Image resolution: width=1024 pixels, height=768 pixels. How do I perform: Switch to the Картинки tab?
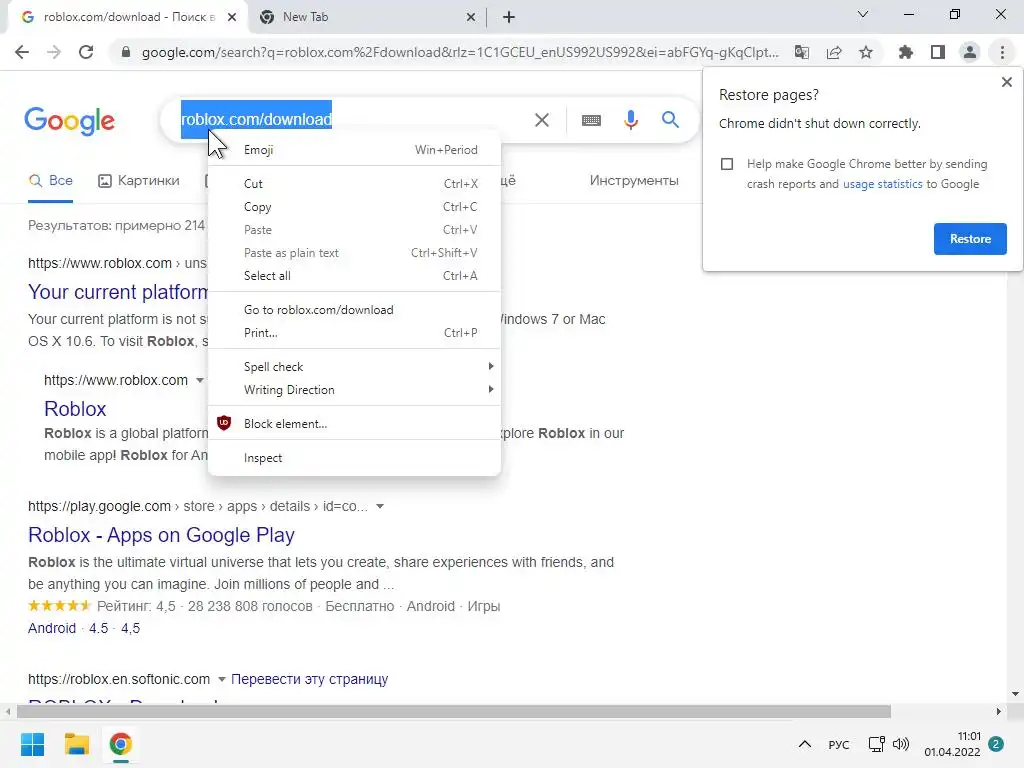(x=138, y=181)
